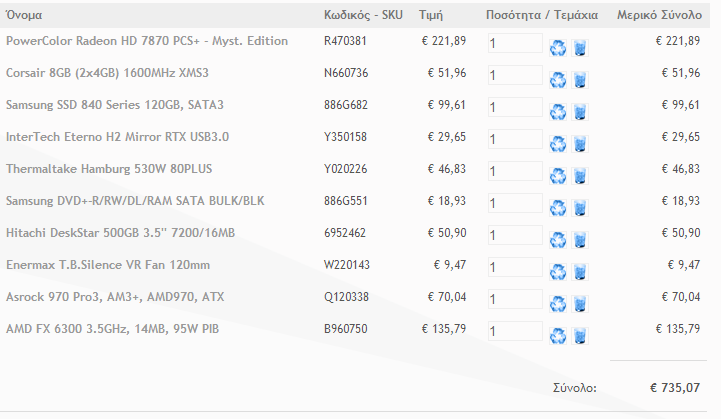Remove InterTech Eterno H2 case item
Viewport: 721px width, 419px height.
pyautogui.click(x=580, y=144)
